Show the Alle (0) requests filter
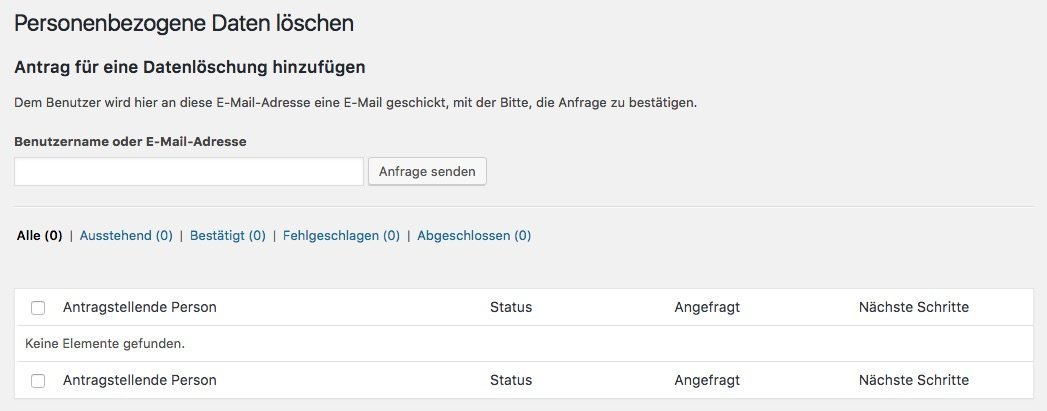This screenshot has width=1047, height=411. coord(39,236)
